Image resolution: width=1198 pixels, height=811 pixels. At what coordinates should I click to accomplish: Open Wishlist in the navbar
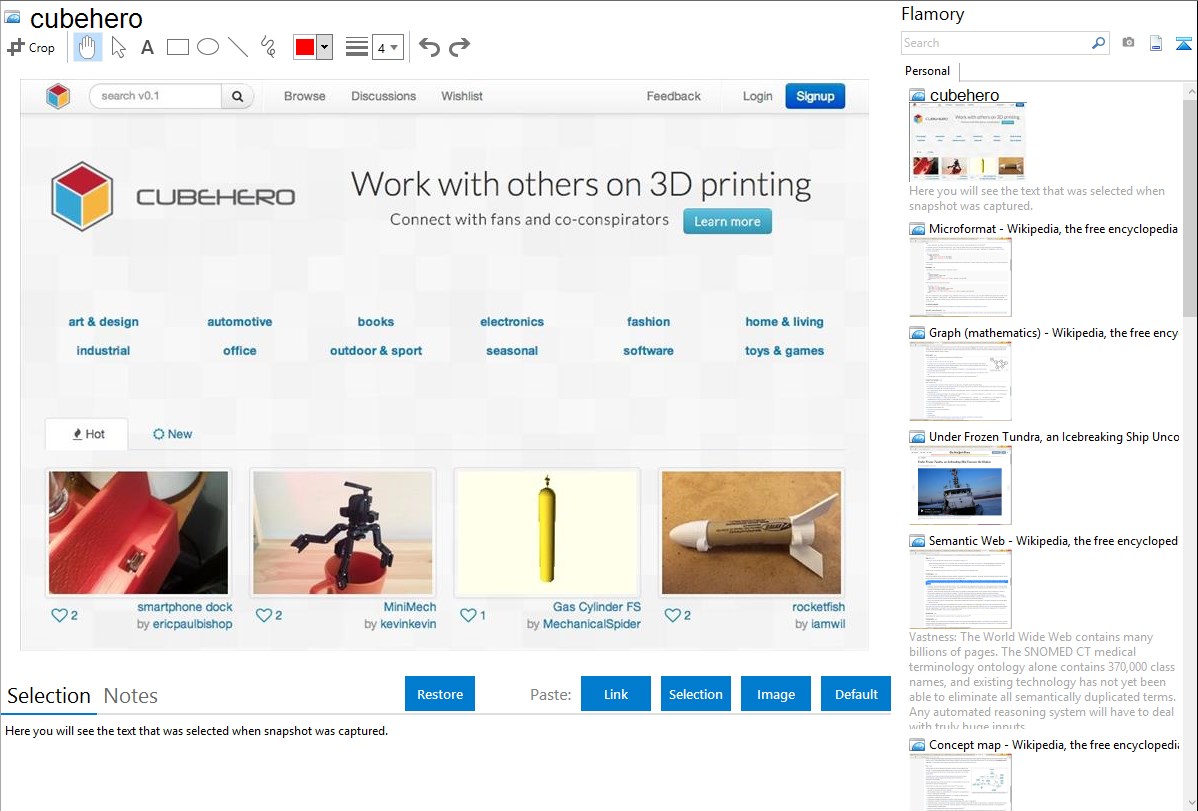click(x=461, y=96)
